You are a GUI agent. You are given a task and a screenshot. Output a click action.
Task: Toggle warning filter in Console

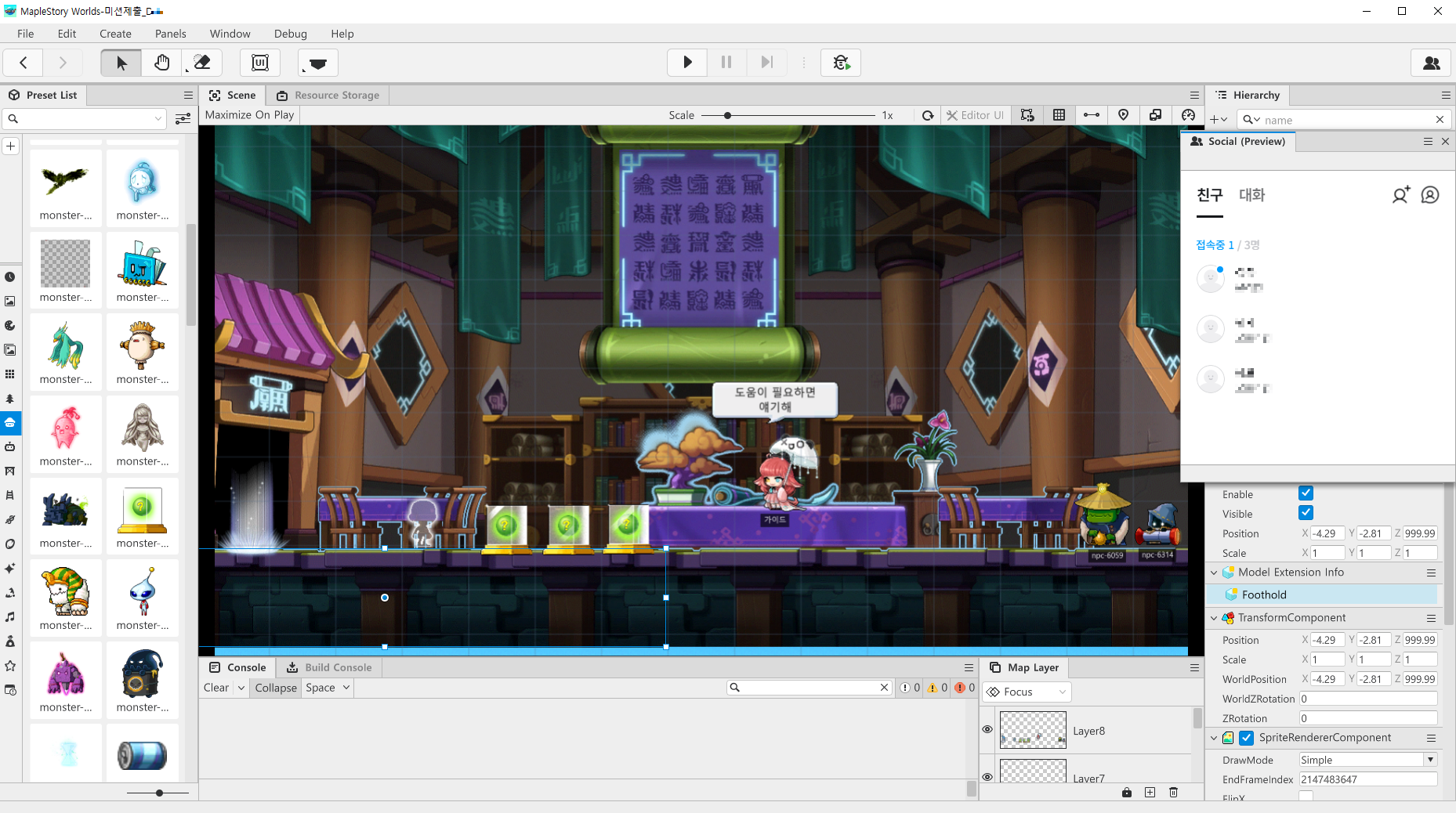coord(938,688)
